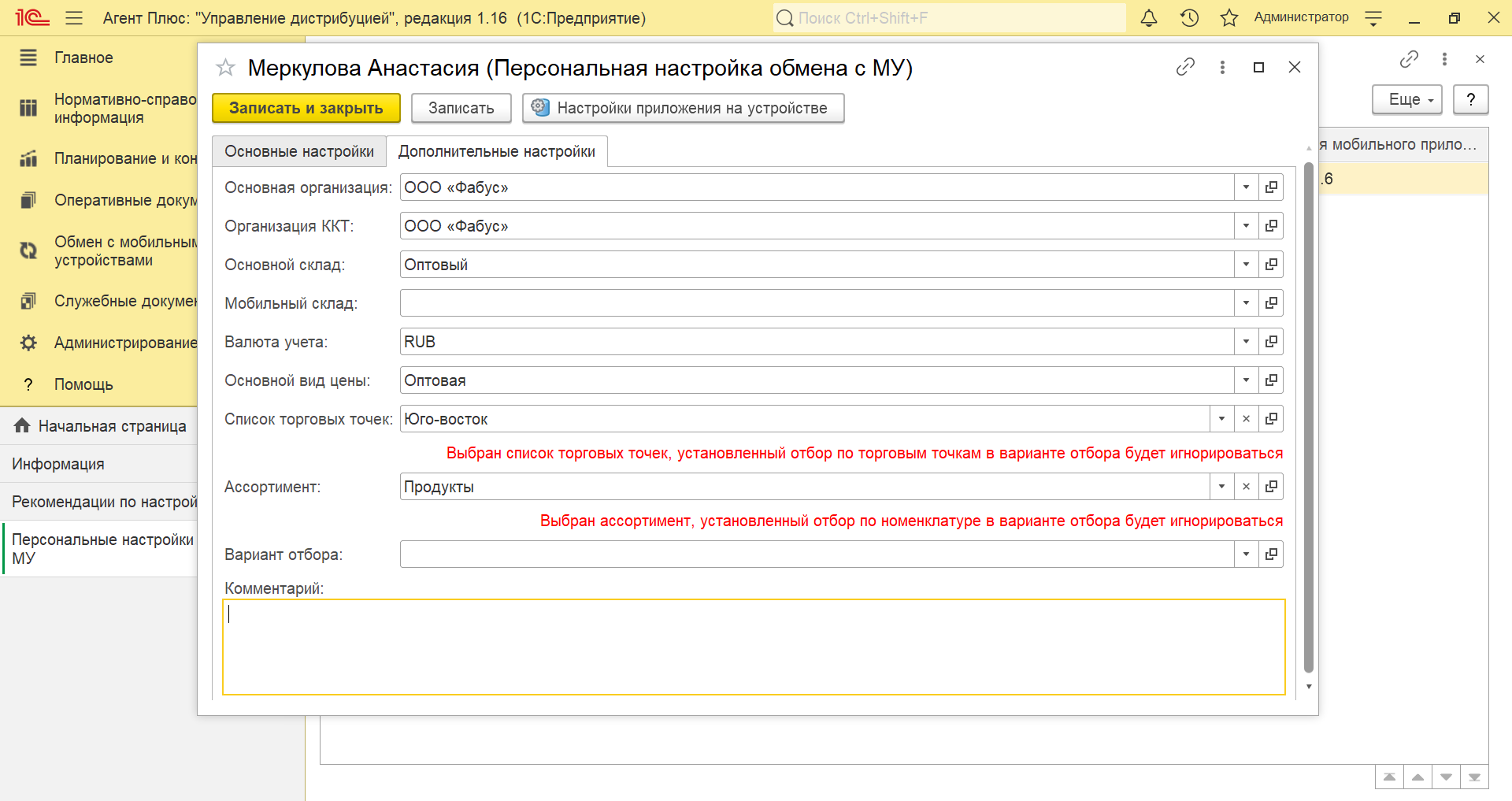This screenshot has height=801, width=1512.
Task: Click the Мобильный склад input field
Action: pos(817,303)
